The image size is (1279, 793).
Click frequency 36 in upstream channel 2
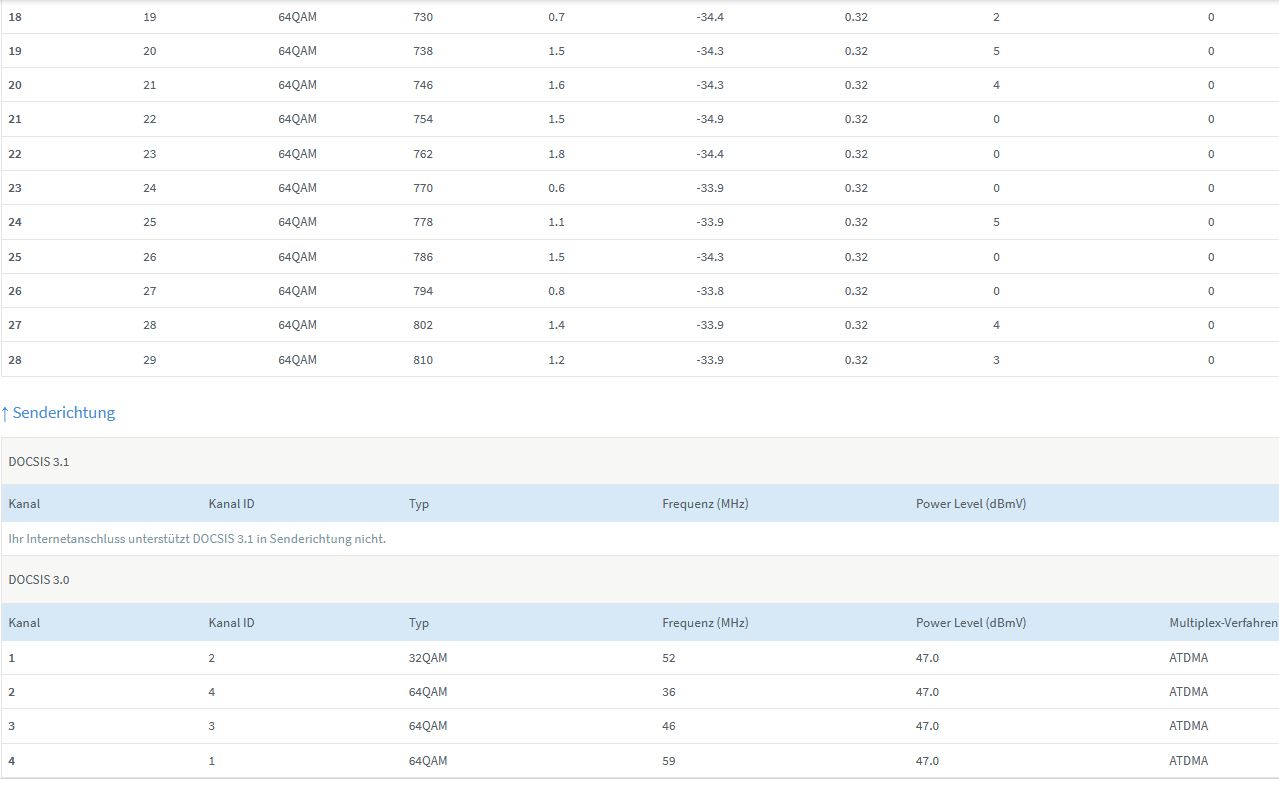[x=669, y=692]
